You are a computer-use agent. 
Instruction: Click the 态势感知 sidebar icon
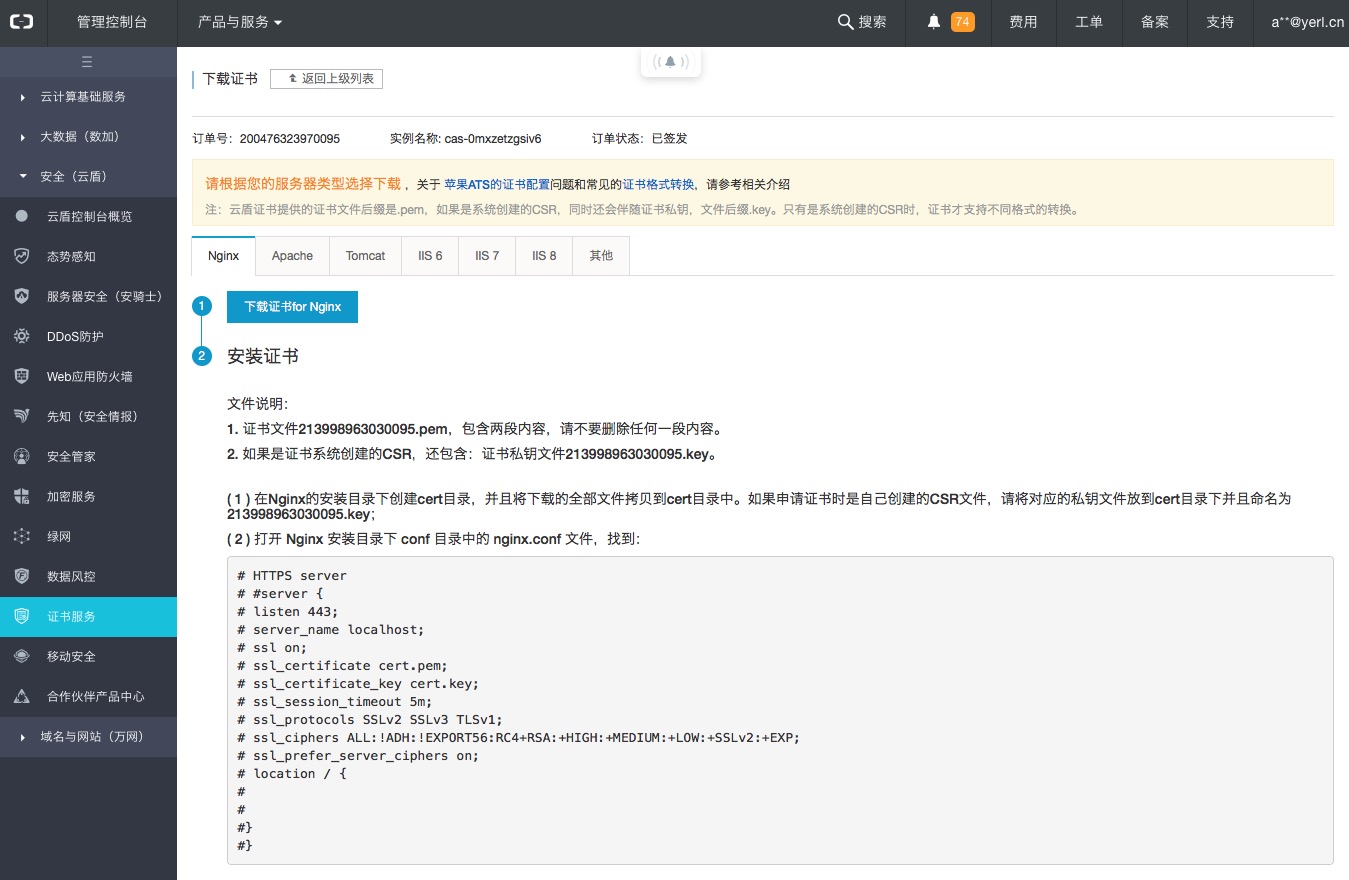click(22, 256)
